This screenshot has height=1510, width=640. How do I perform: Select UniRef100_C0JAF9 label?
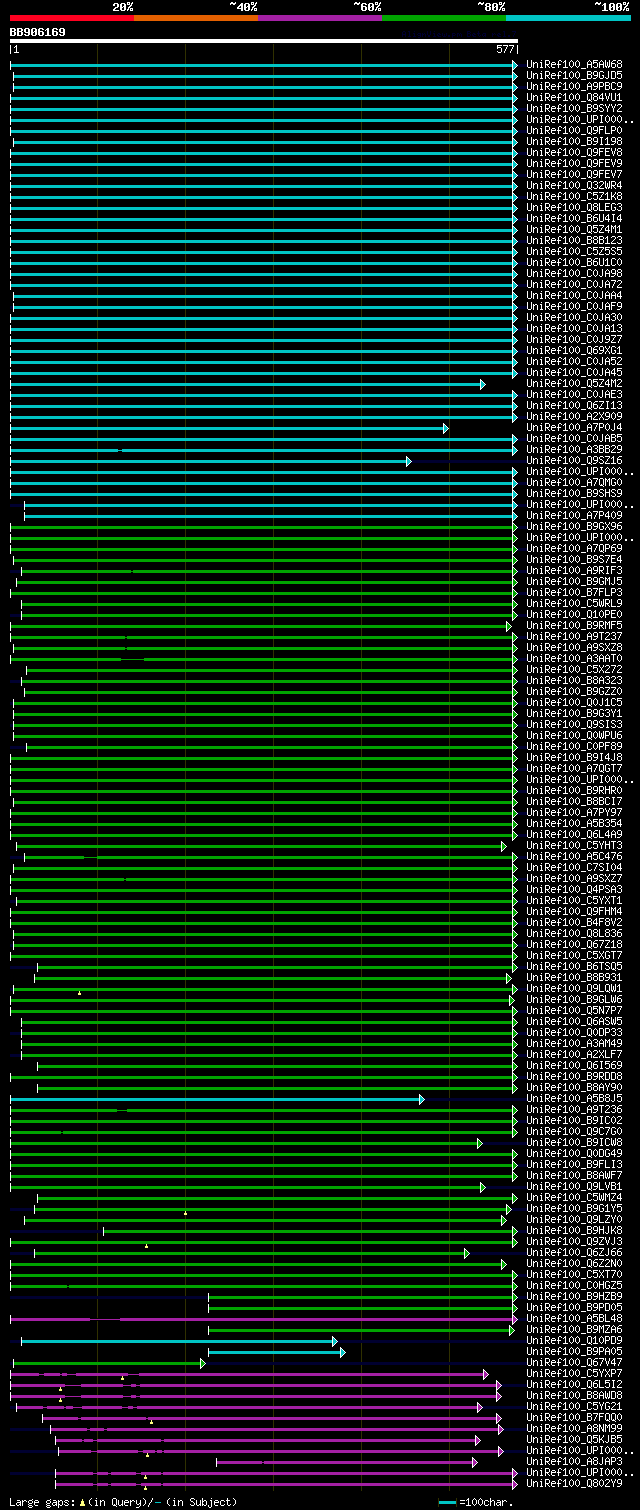point(574,306)
